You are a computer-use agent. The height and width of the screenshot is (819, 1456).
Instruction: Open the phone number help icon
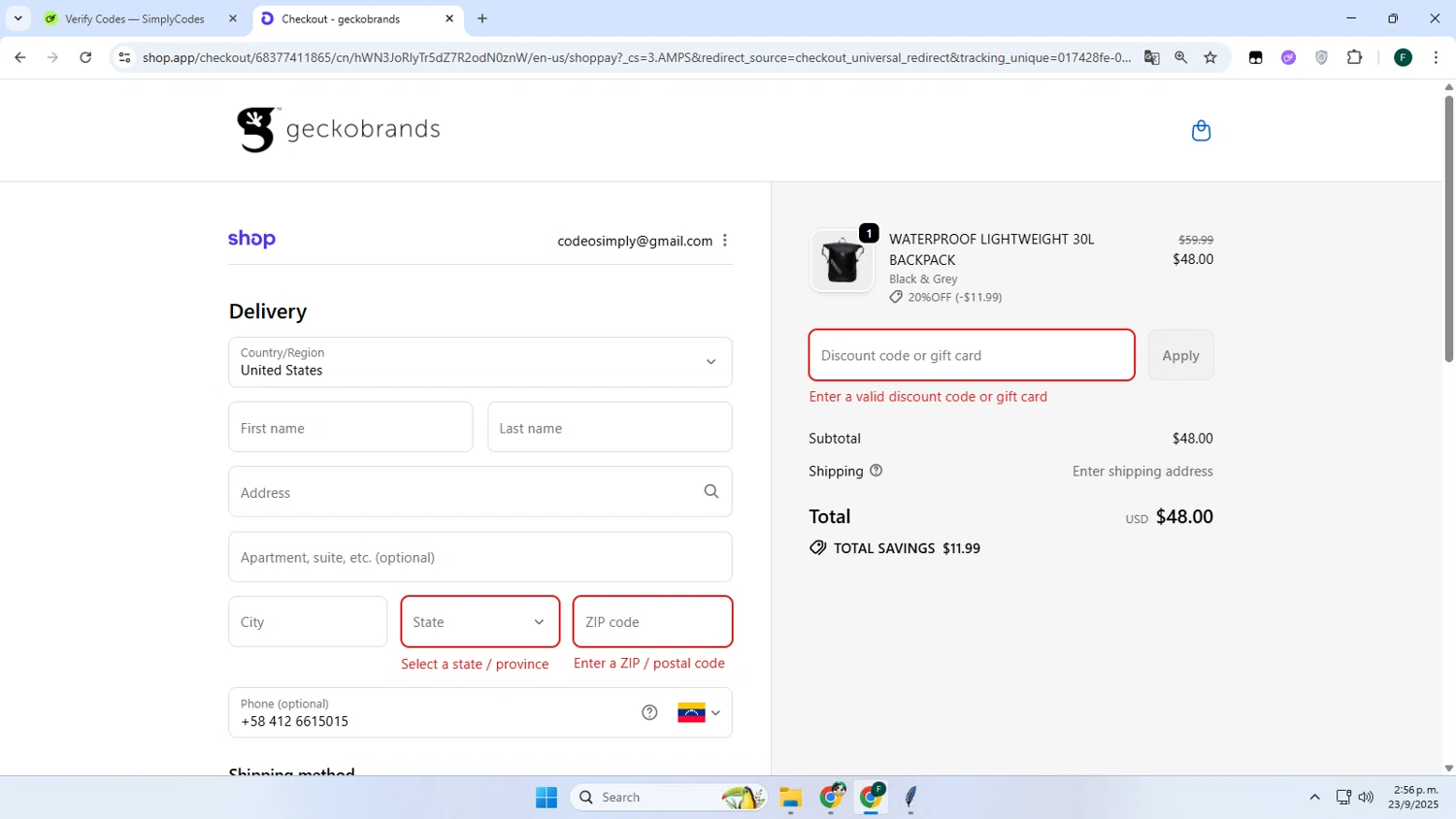point(649,712)
